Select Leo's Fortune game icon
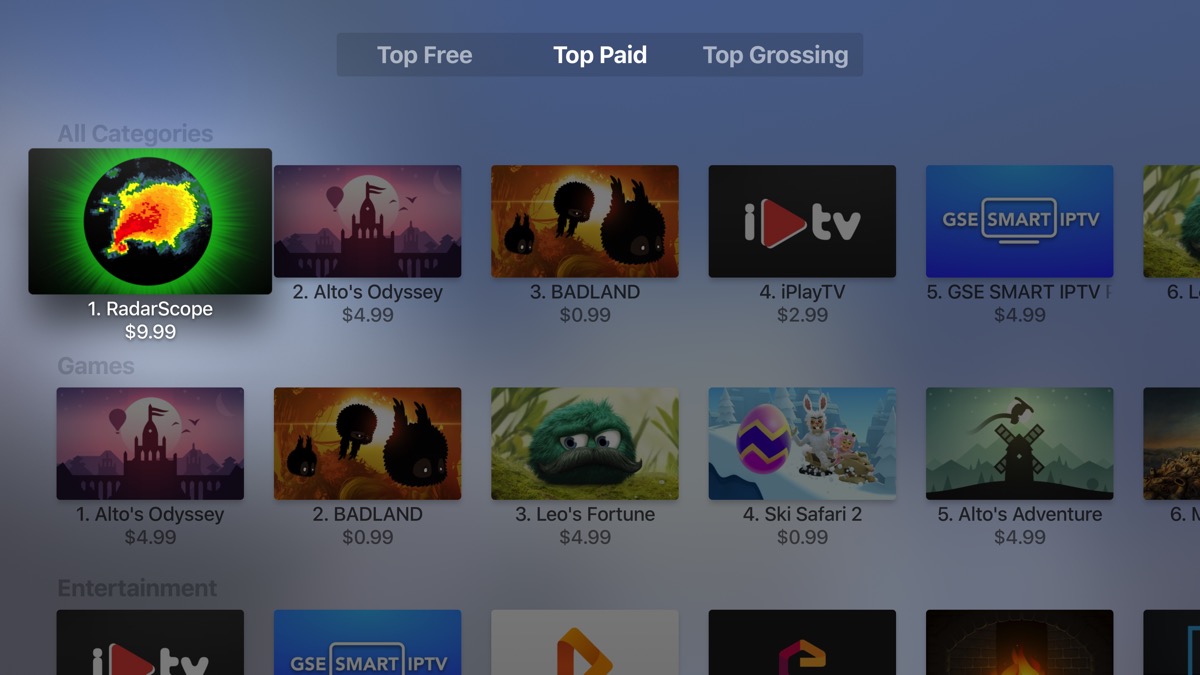The image size is (1200, 675). [x=585, y=444]
